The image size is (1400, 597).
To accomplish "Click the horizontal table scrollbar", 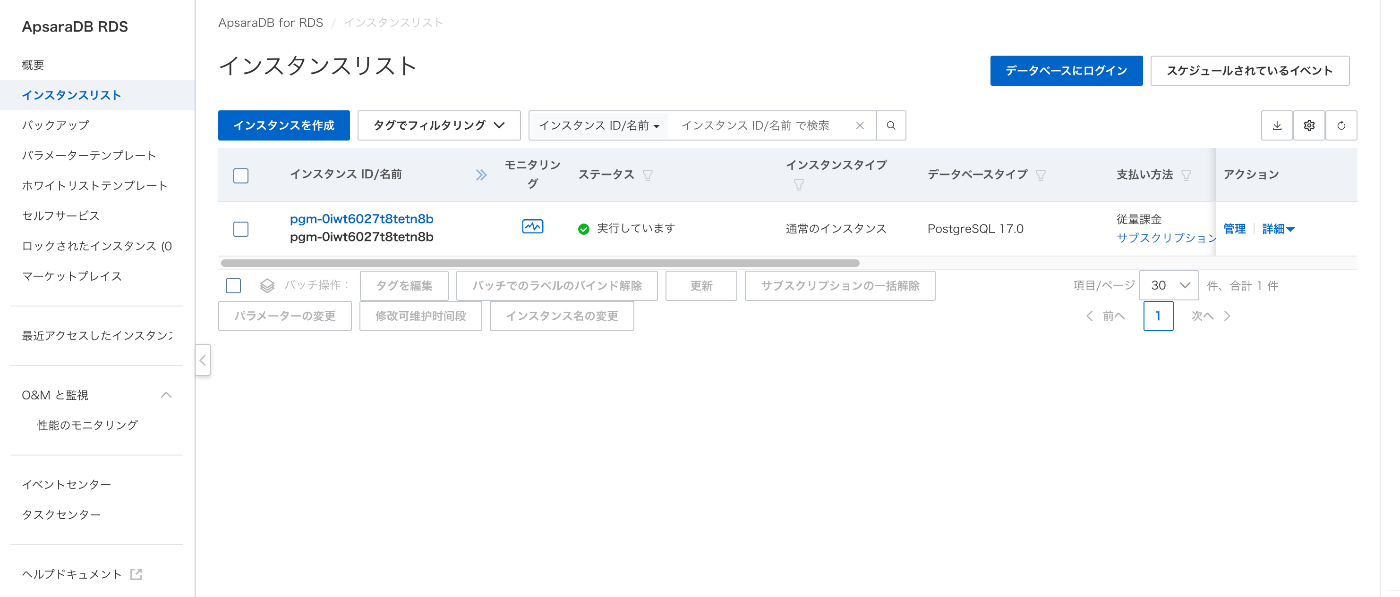I will coord(540,263).
